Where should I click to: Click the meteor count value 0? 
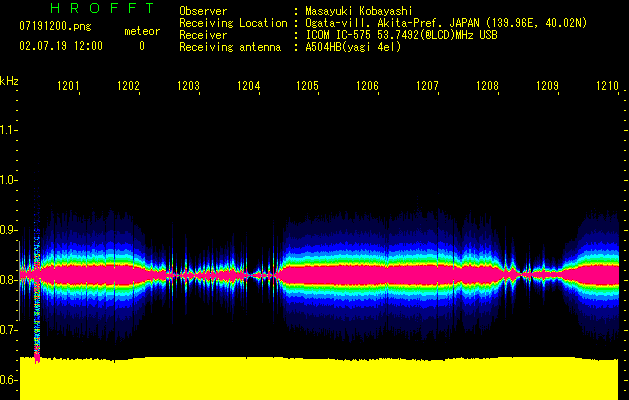(142, 46)
